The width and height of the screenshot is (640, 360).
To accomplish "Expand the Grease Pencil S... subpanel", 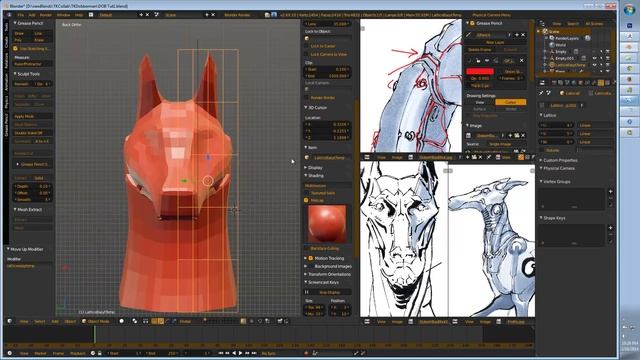I will [33, 164].
